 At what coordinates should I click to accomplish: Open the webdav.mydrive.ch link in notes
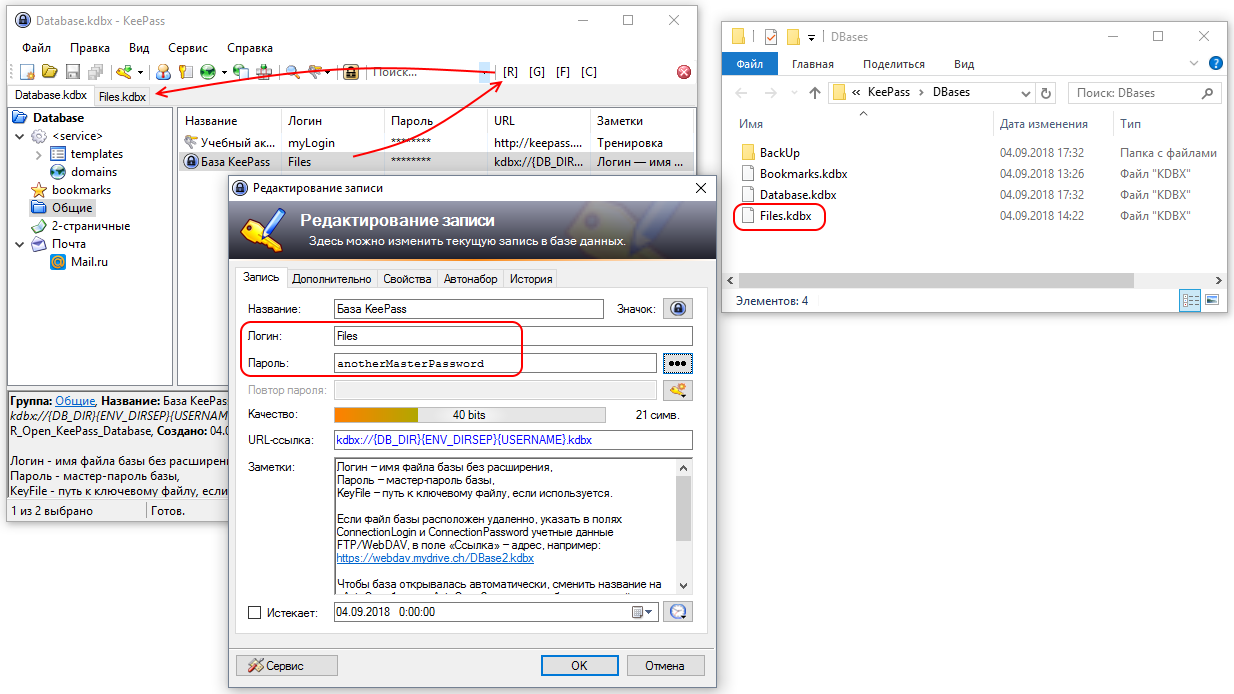(x=435, y=558)
